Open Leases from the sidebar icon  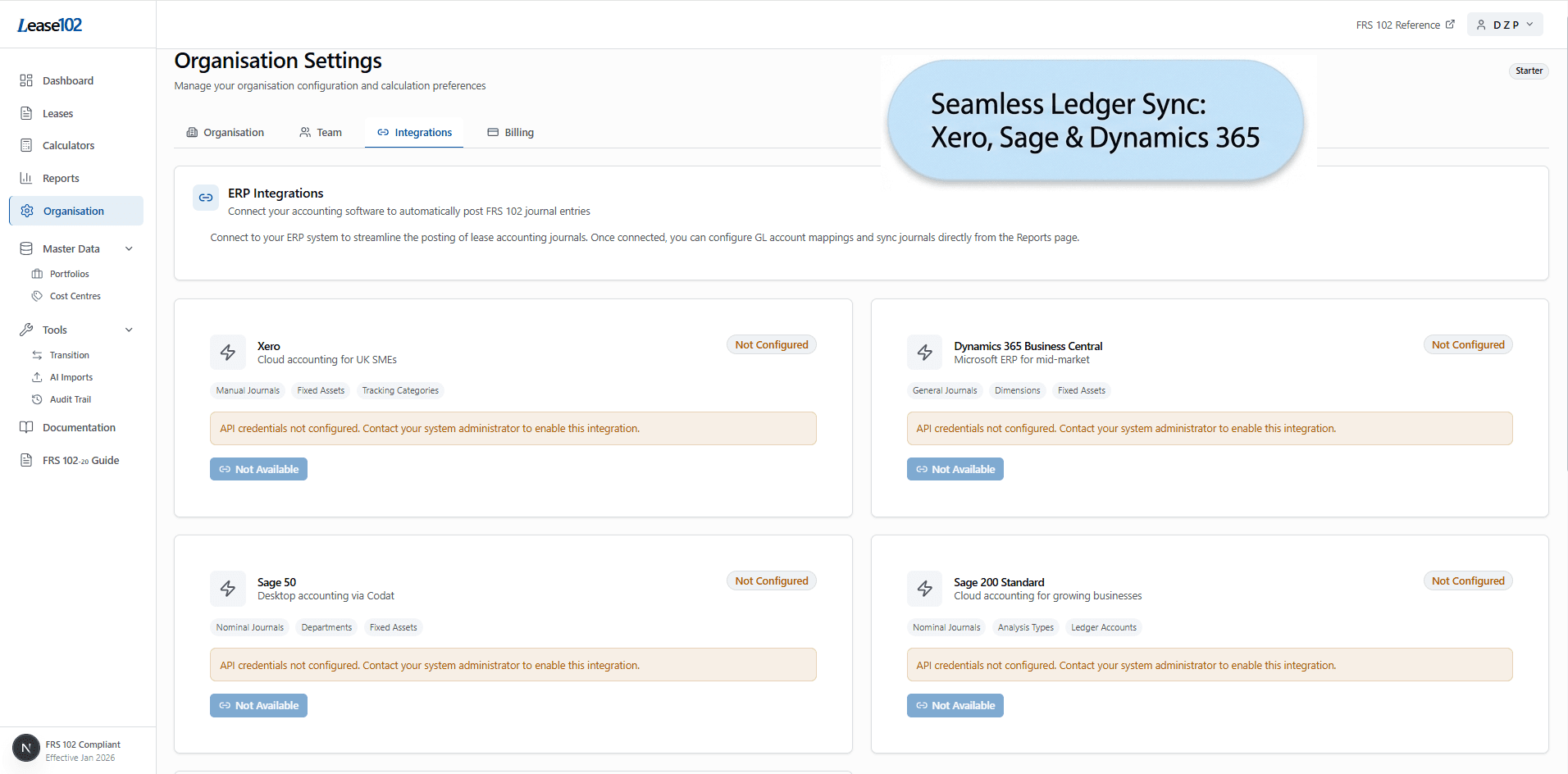pos(26,113)
